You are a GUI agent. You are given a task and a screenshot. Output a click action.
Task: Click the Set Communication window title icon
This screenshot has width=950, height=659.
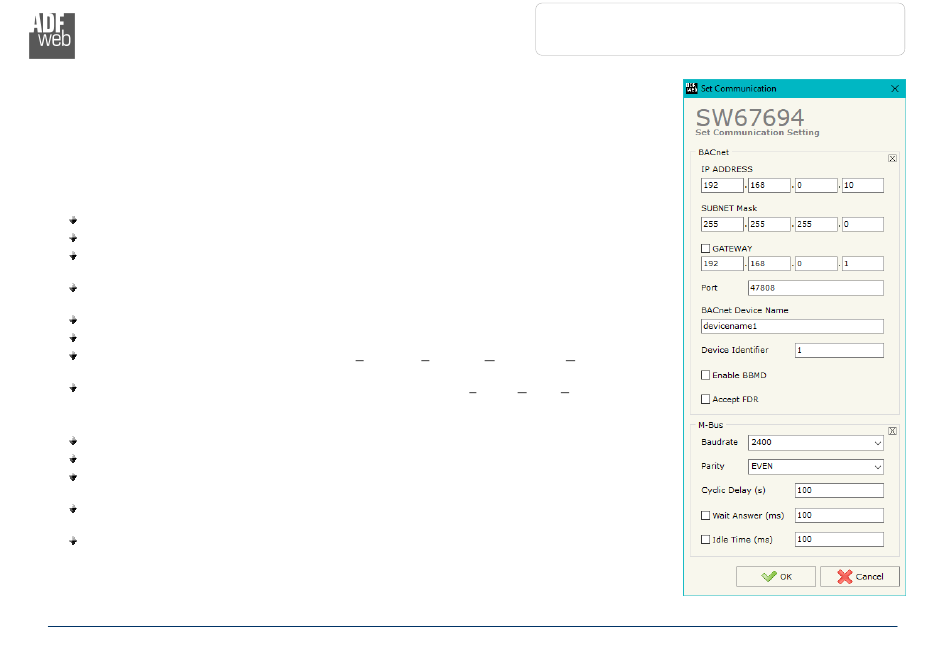click(x=691, y=88)
